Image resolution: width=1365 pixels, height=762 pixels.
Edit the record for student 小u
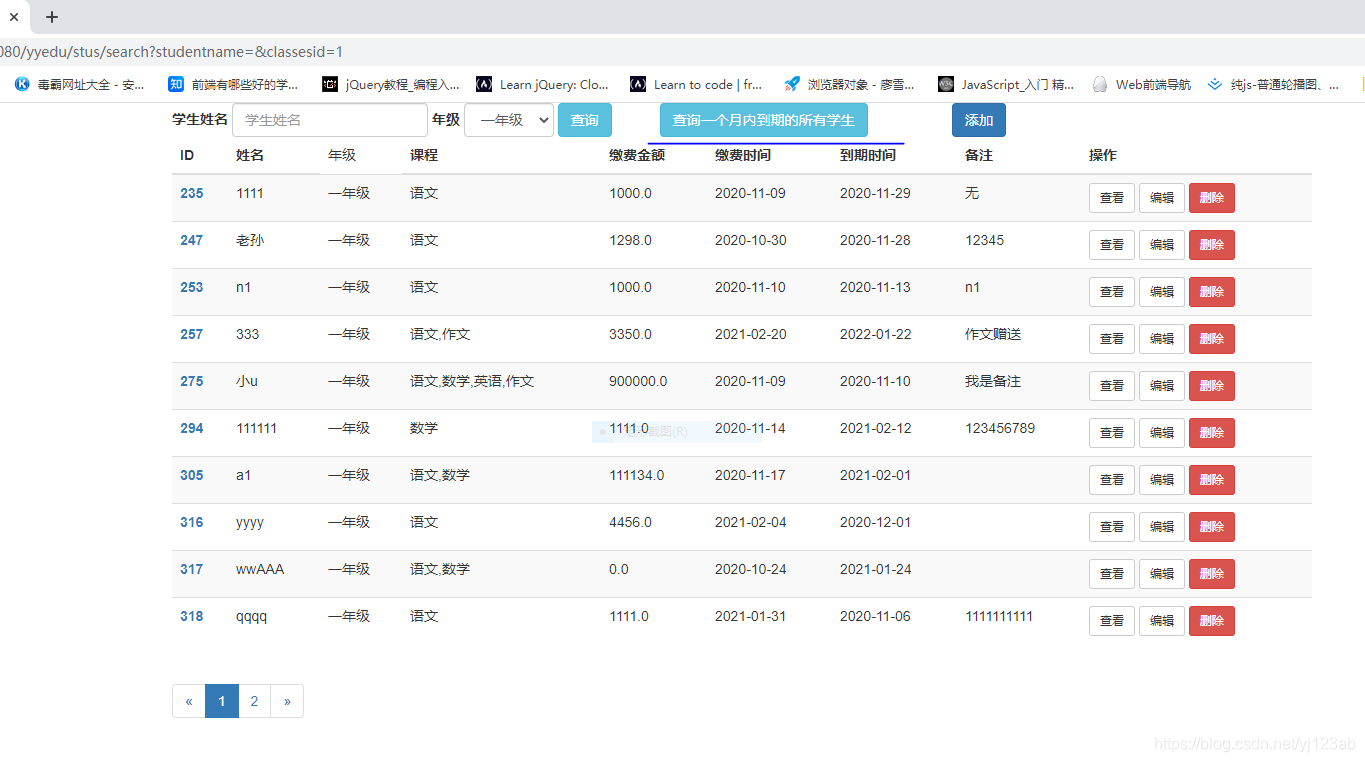[1162, 386]
